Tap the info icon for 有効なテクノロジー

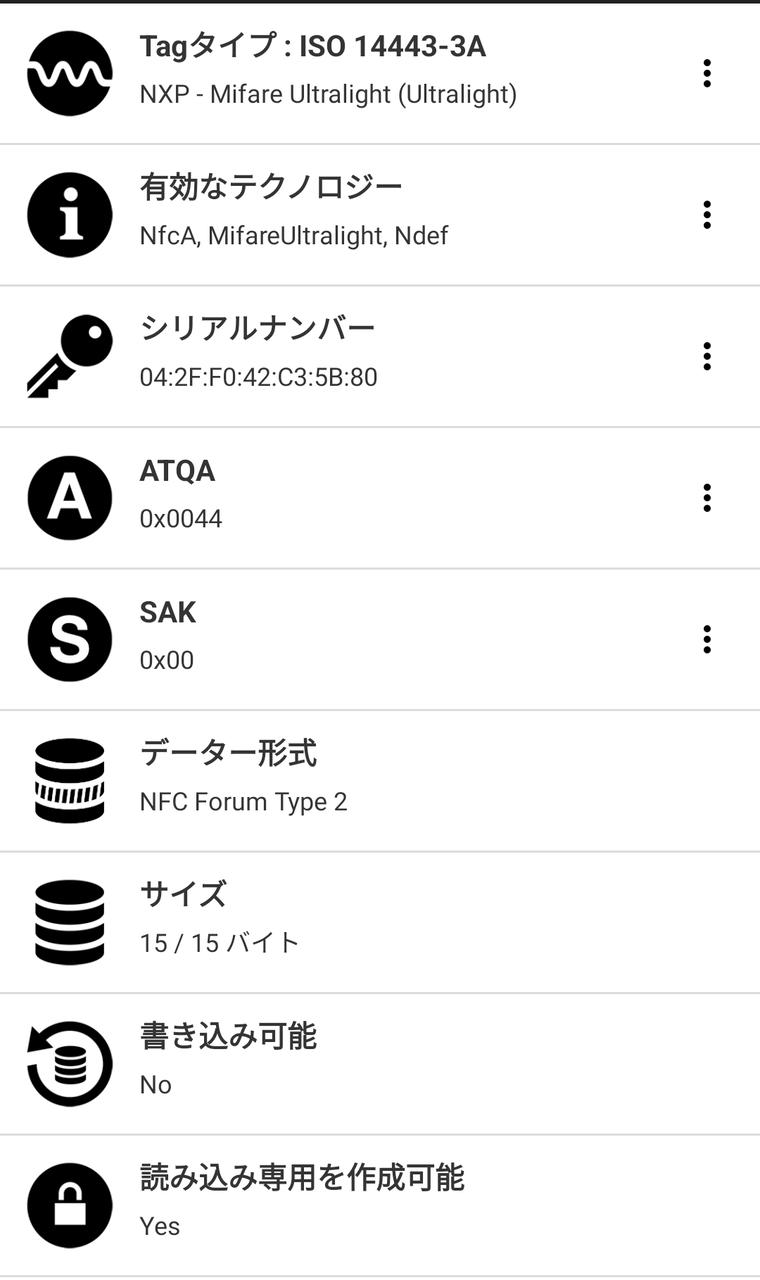click(x=69, y=215)
